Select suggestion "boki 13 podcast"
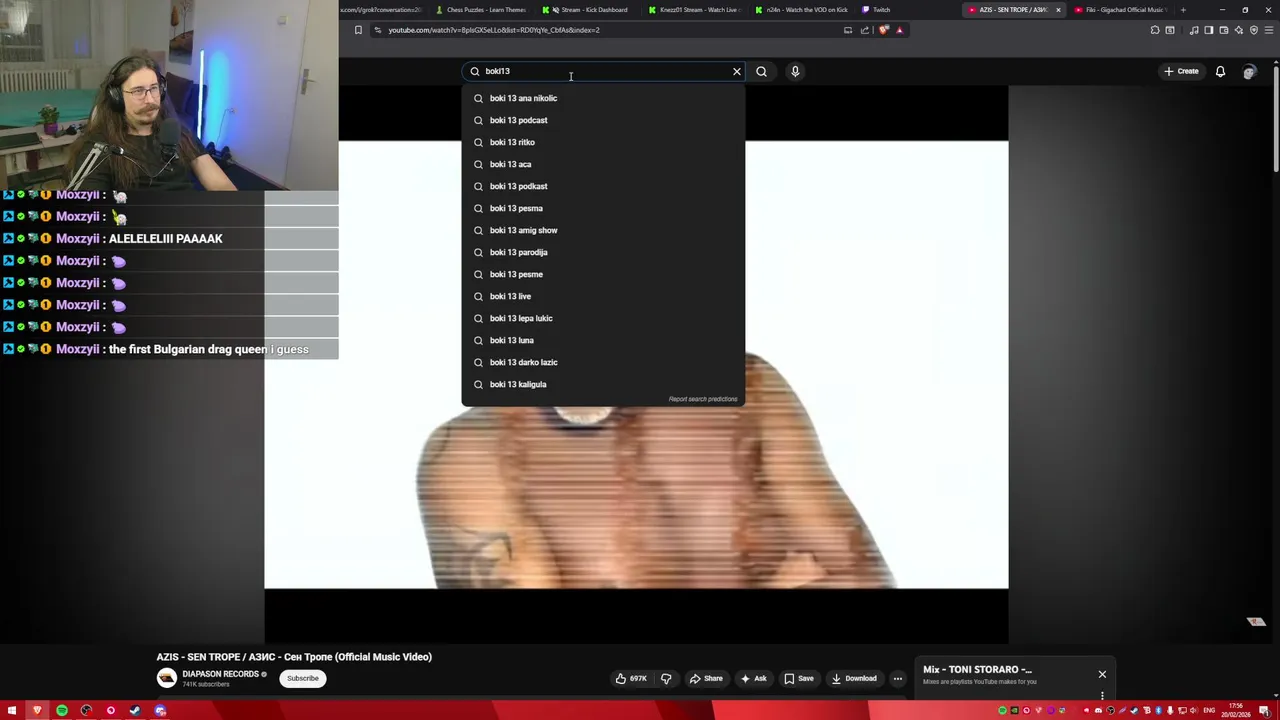 (x=603, y=120)
